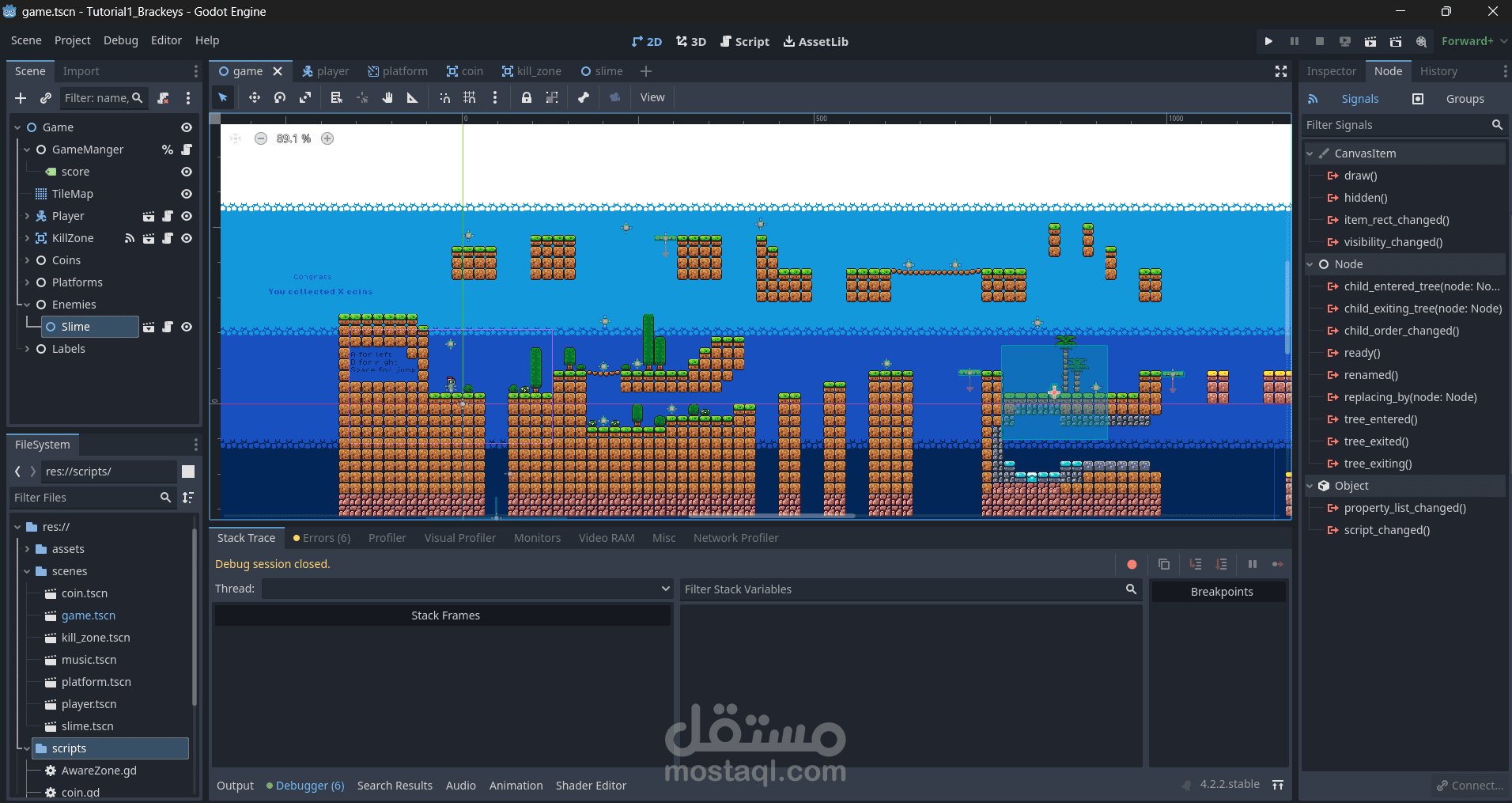Screen dimensions: 1512x803
Task: Toggle distraction free mode icon
Action: (x=1281, y=71)
